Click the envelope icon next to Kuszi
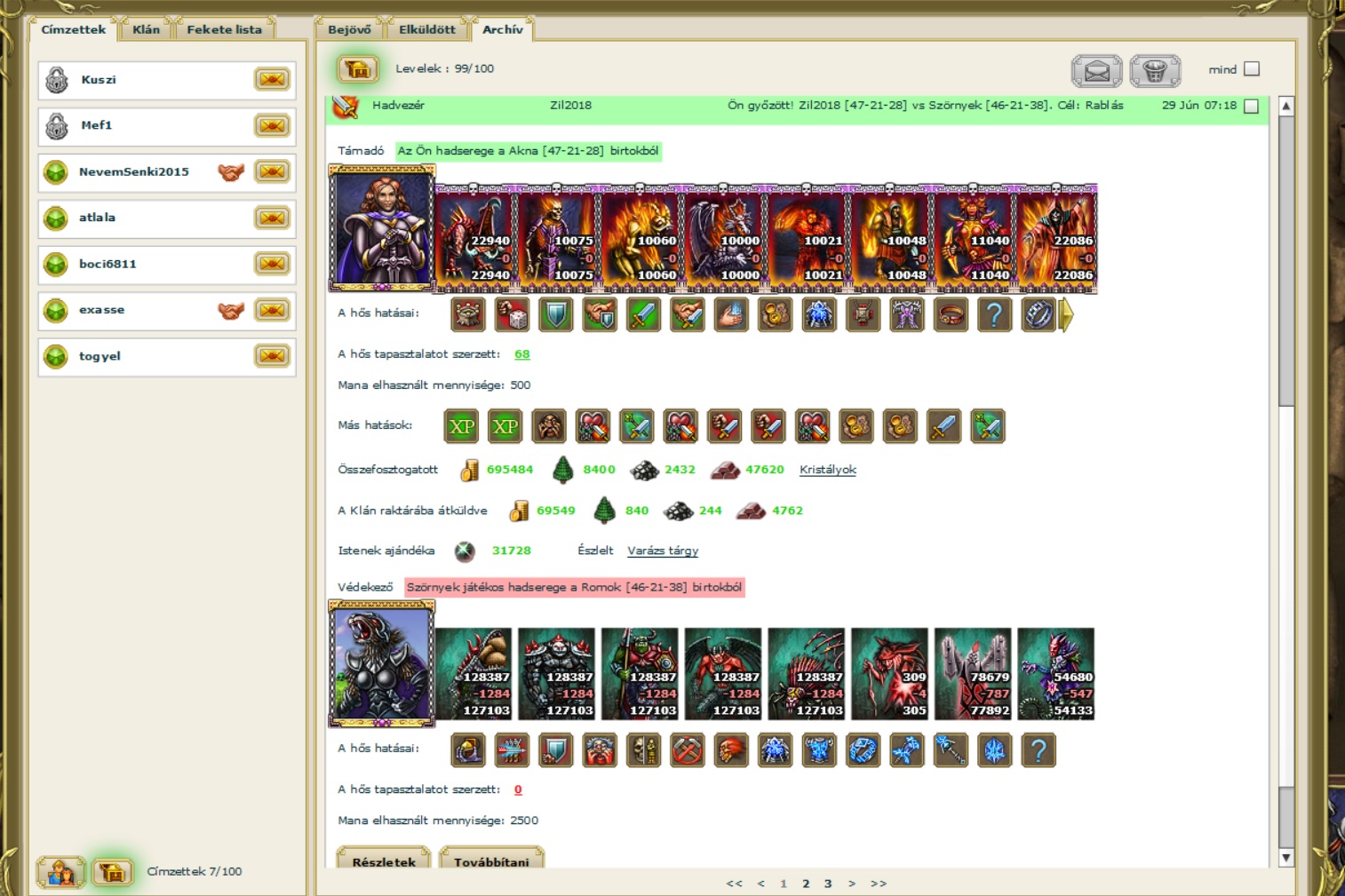Image resolution: width=1345 pixels, height=896 pixels. point(272,80)
